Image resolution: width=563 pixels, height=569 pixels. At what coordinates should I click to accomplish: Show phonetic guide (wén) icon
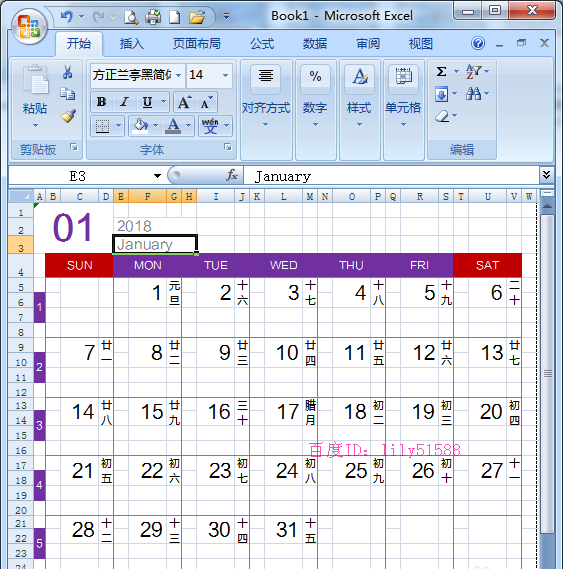pyautogui.click(x=210, y=126)
